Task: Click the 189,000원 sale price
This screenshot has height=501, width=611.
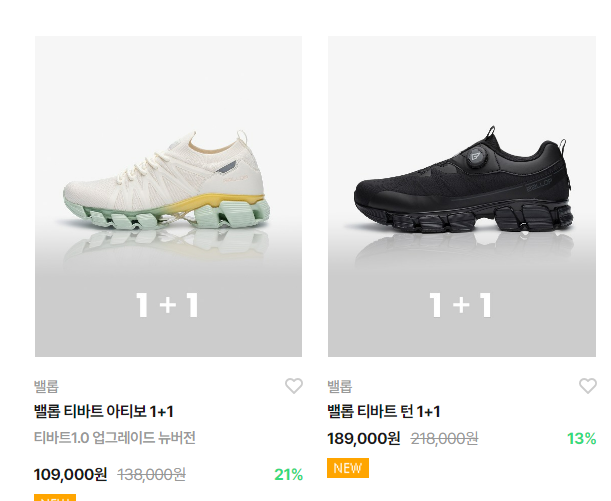Action: (363, 438)
